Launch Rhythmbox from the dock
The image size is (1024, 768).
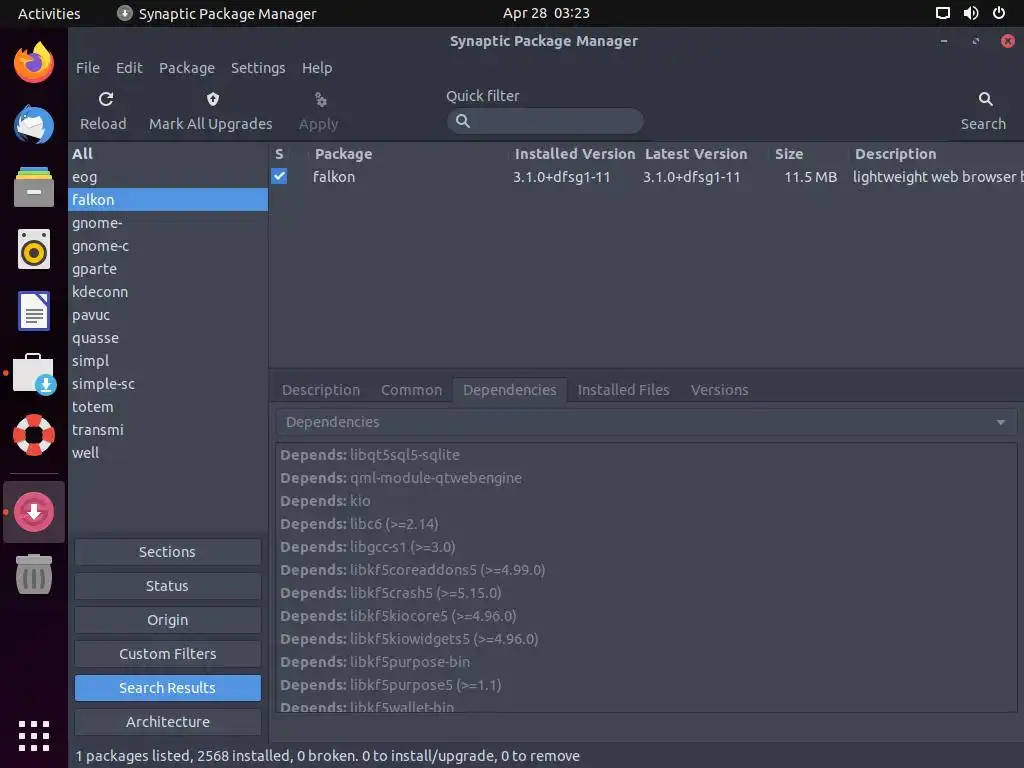pyautogui.click(x=34, y=249)
